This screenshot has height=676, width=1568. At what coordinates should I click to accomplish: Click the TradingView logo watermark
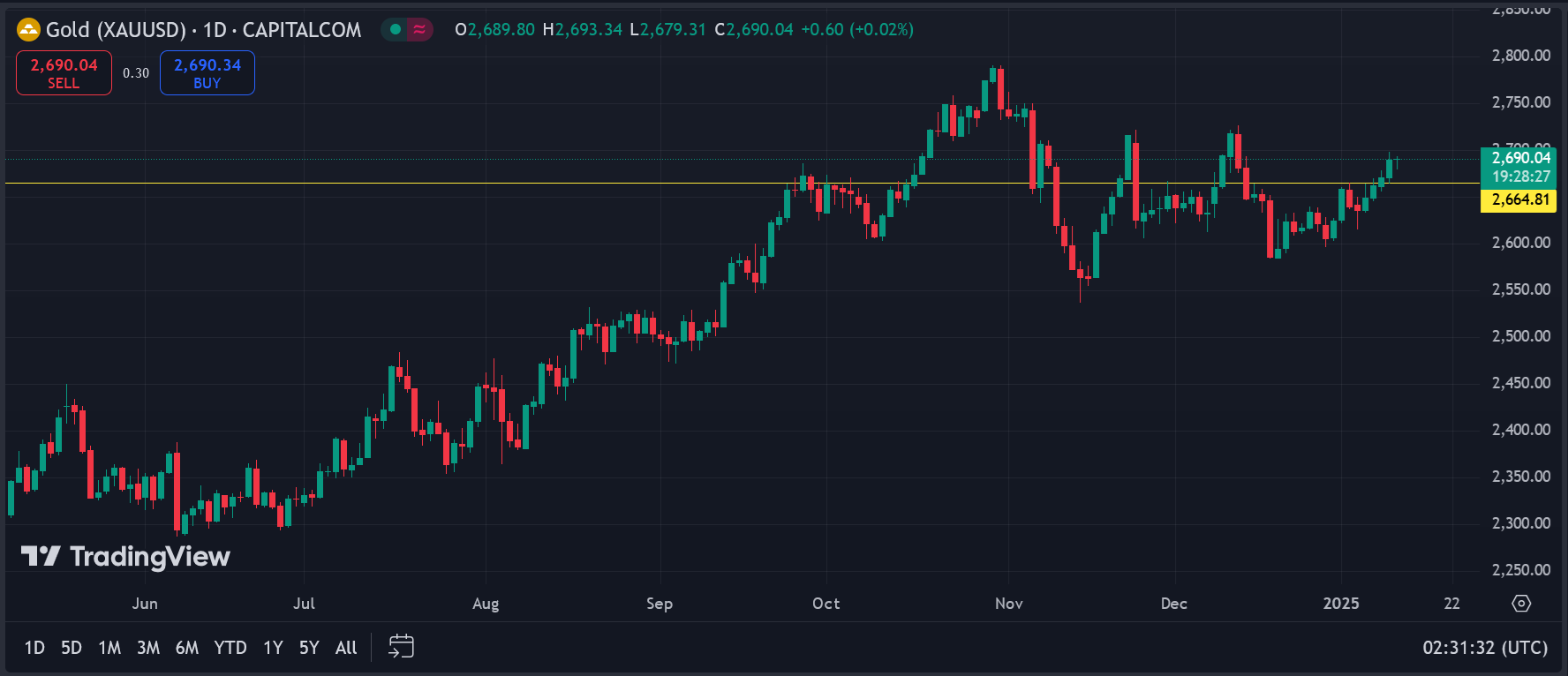pyautogui.click(x=125, y=556)
